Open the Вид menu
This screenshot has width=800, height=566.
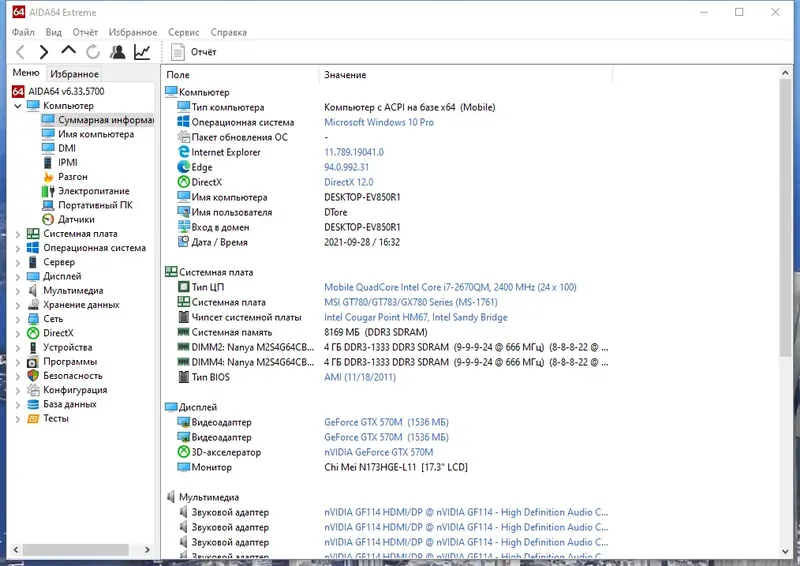(53, 32)
